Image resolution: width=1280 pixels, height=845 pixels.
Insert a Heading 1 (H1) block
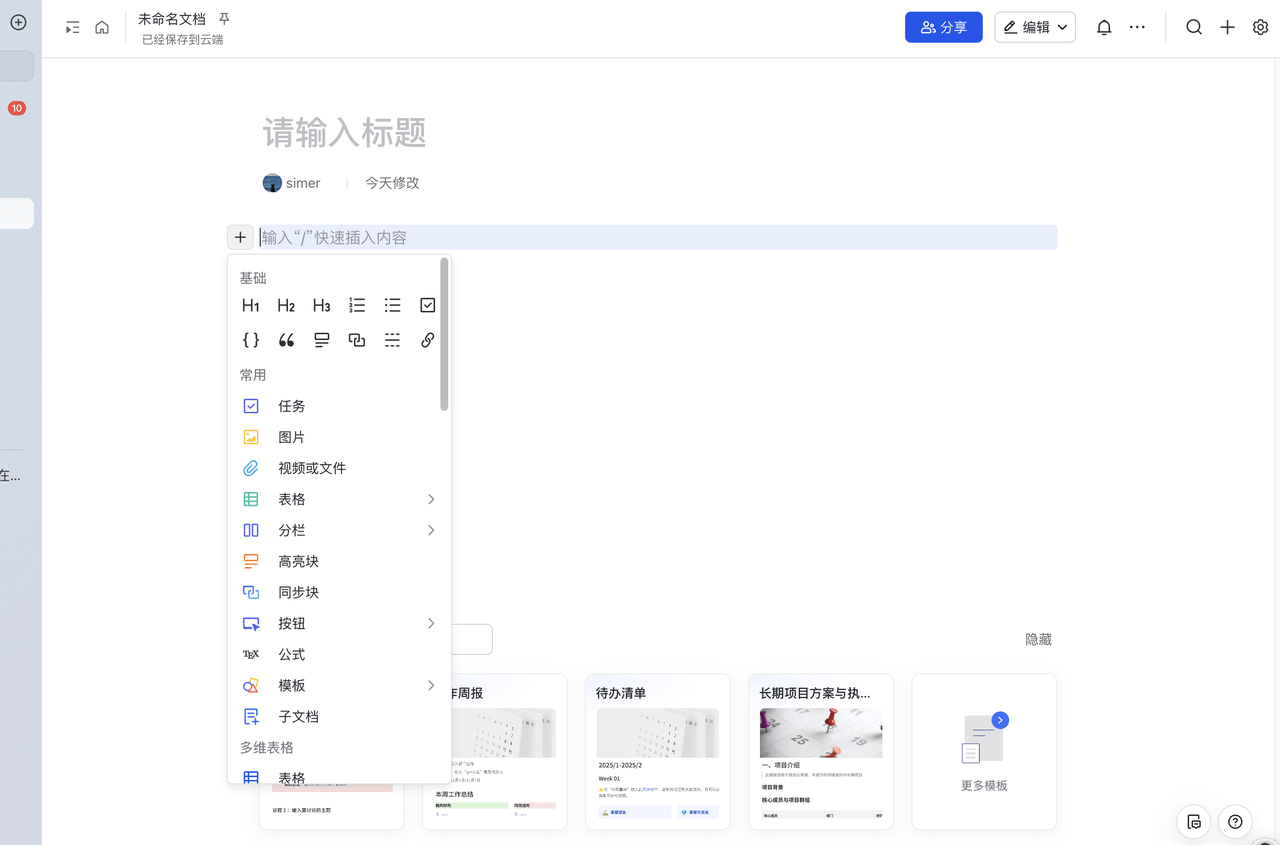pyautogui.click(x=251, y=306)
